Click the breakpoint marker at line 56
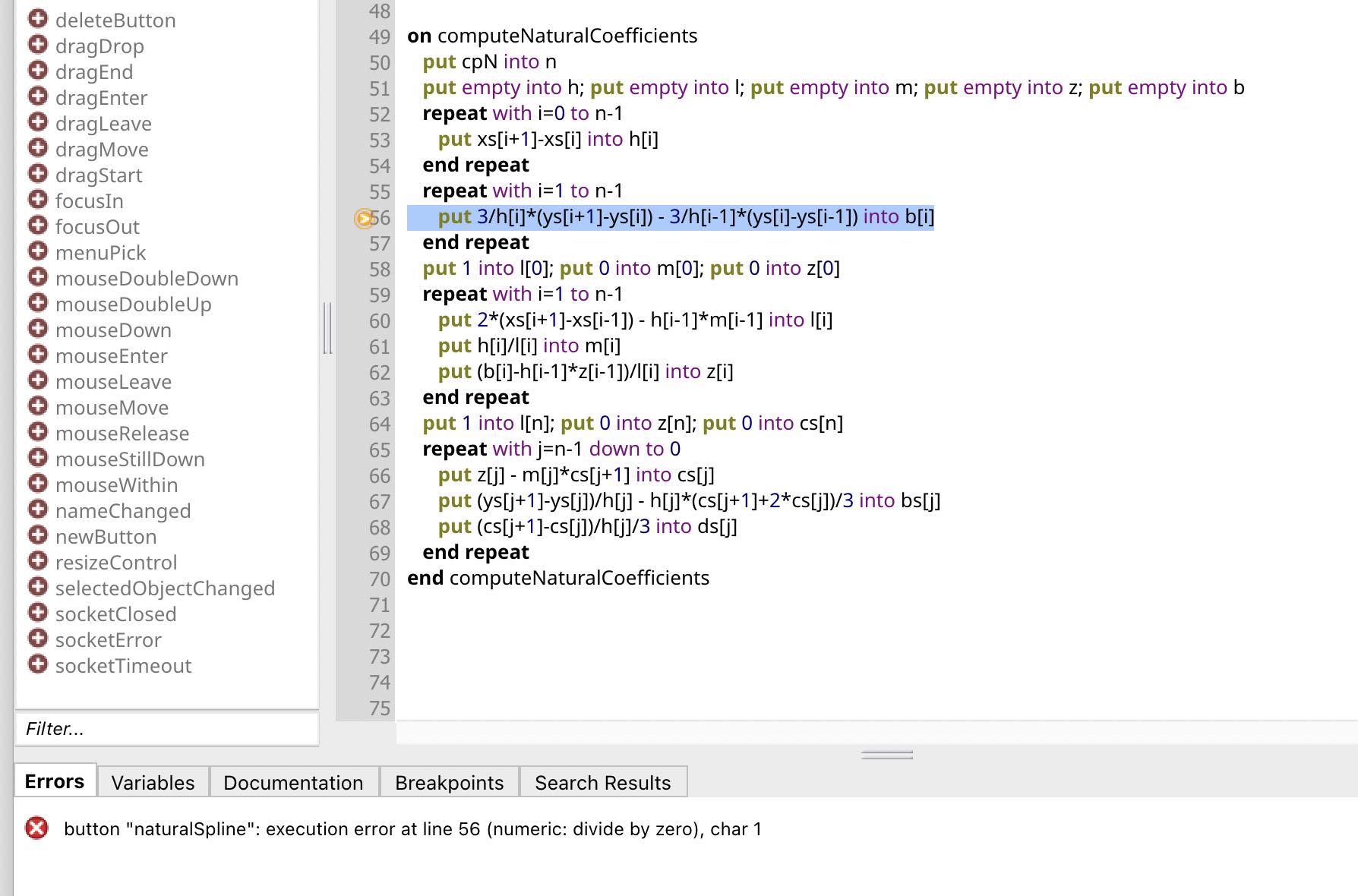This screenshot has height=896, width=1358. (365, 219)
